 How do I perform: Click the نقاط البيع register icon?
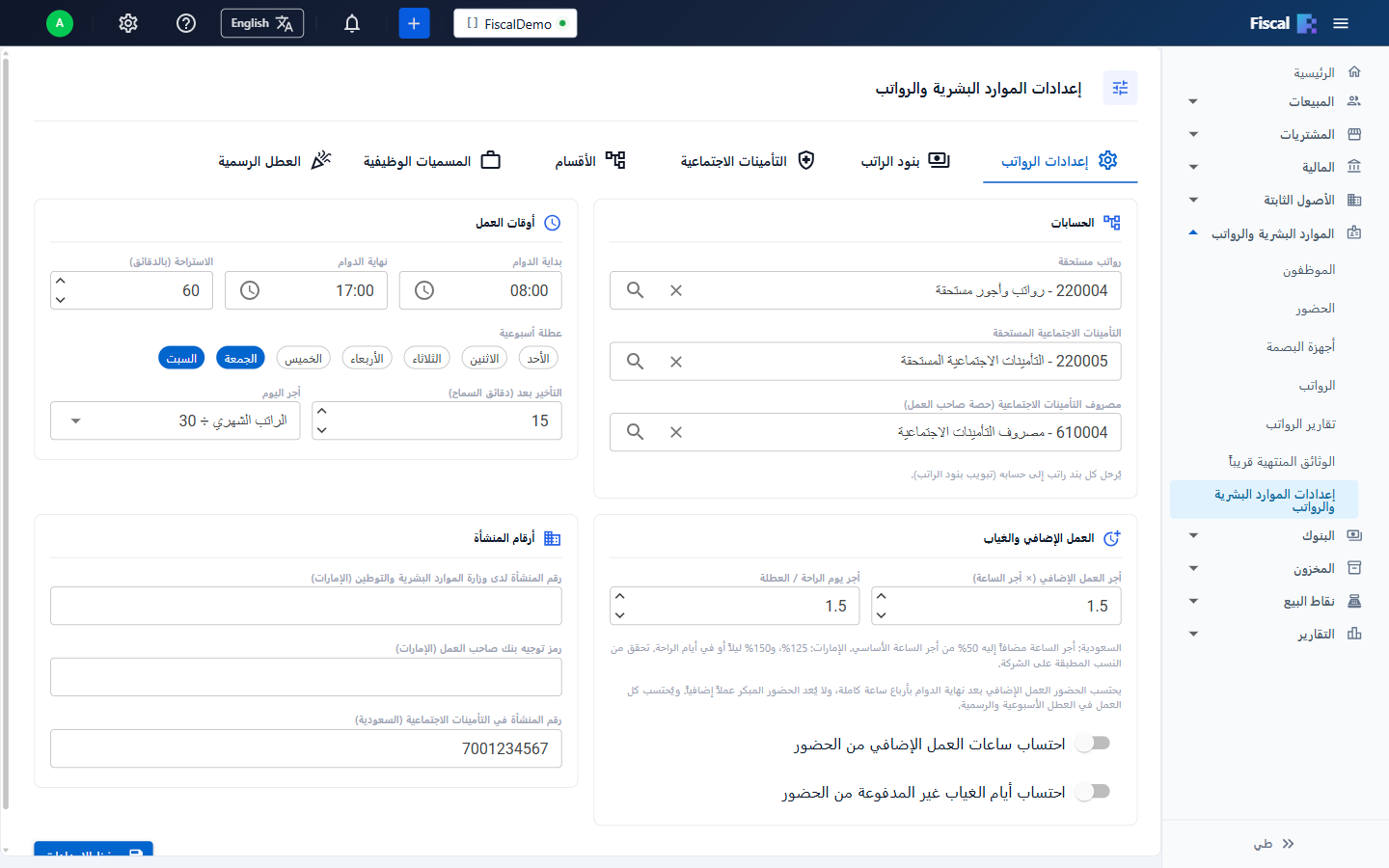[1354, 601]
